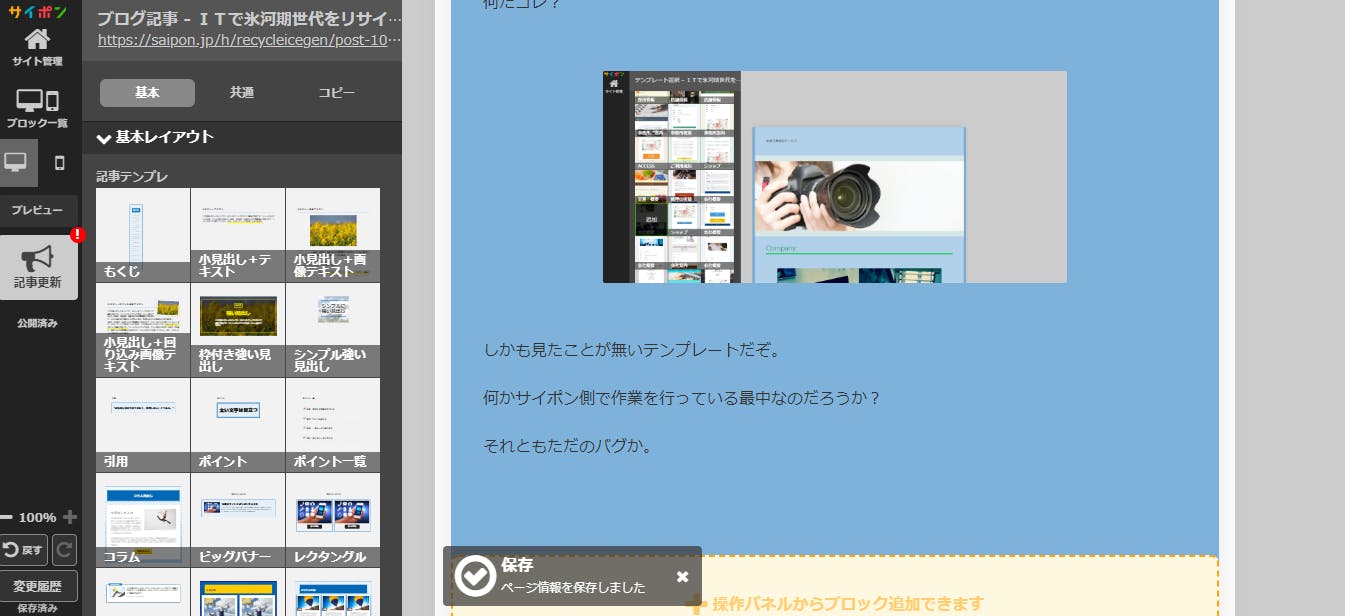The height and width of the screenshot is (616, 1345).
Task: Switch to the 共通 tab
Action: coord(242,92)
